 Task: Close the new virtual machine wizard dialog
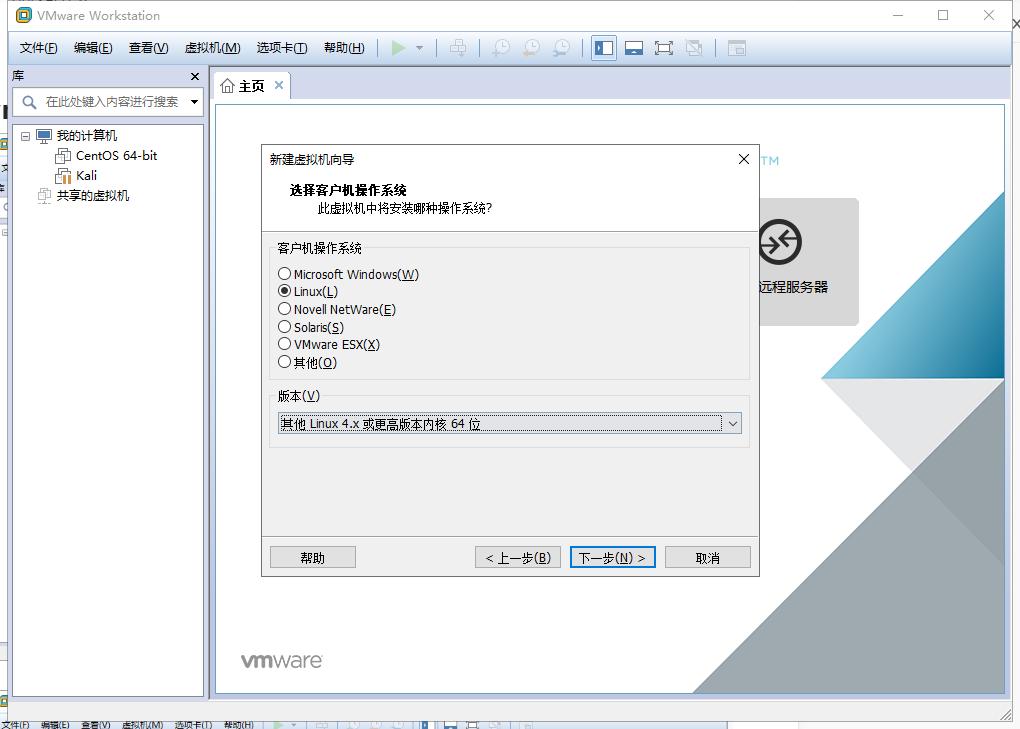click(x=744, y=159)
